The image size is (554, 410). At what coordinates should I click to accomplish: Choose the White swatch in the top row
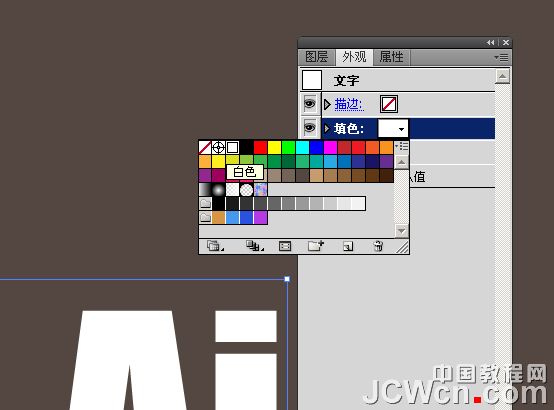[x=232, y=147]
